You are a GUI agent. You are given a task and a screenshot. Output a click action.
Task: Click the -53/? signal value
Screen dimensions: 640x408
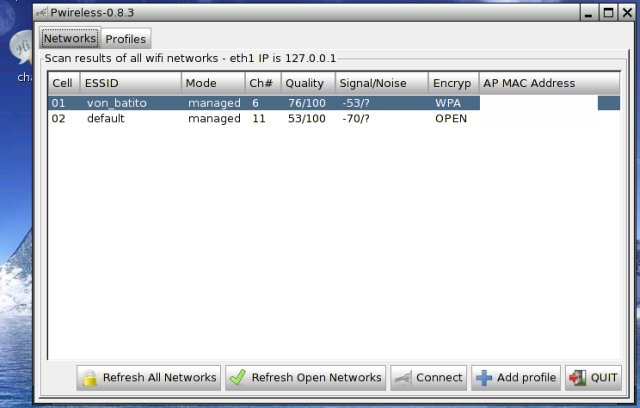pos(356,103)
